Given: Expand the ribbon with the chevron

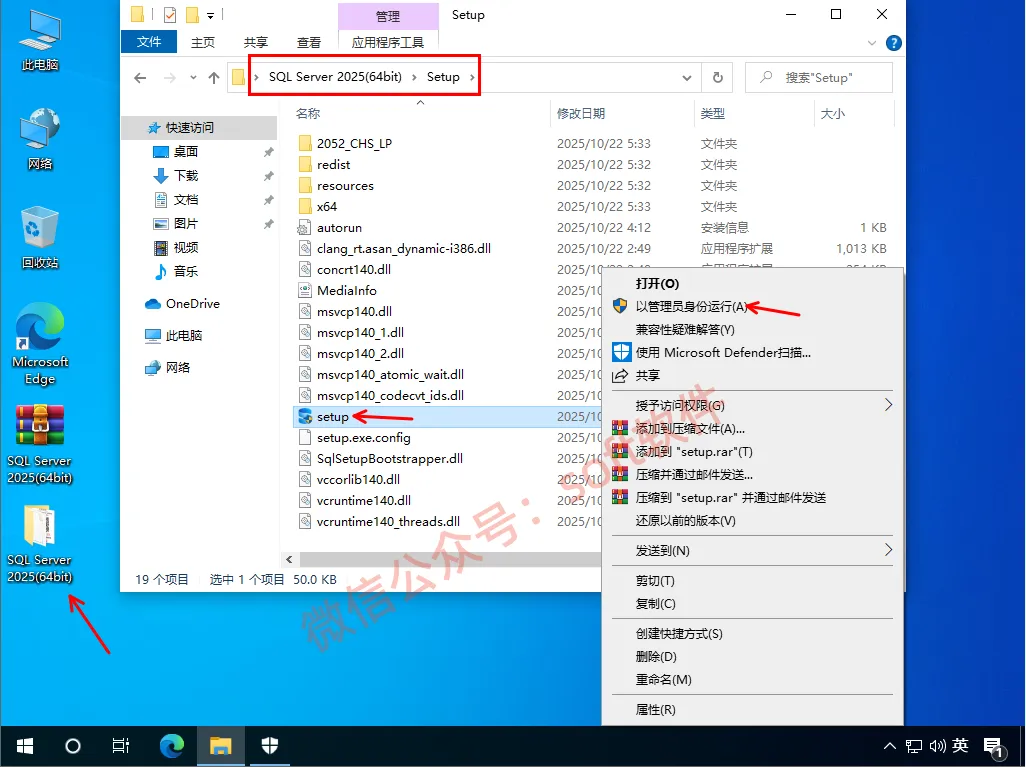Looking at the screenshot, I should [872, 43].
